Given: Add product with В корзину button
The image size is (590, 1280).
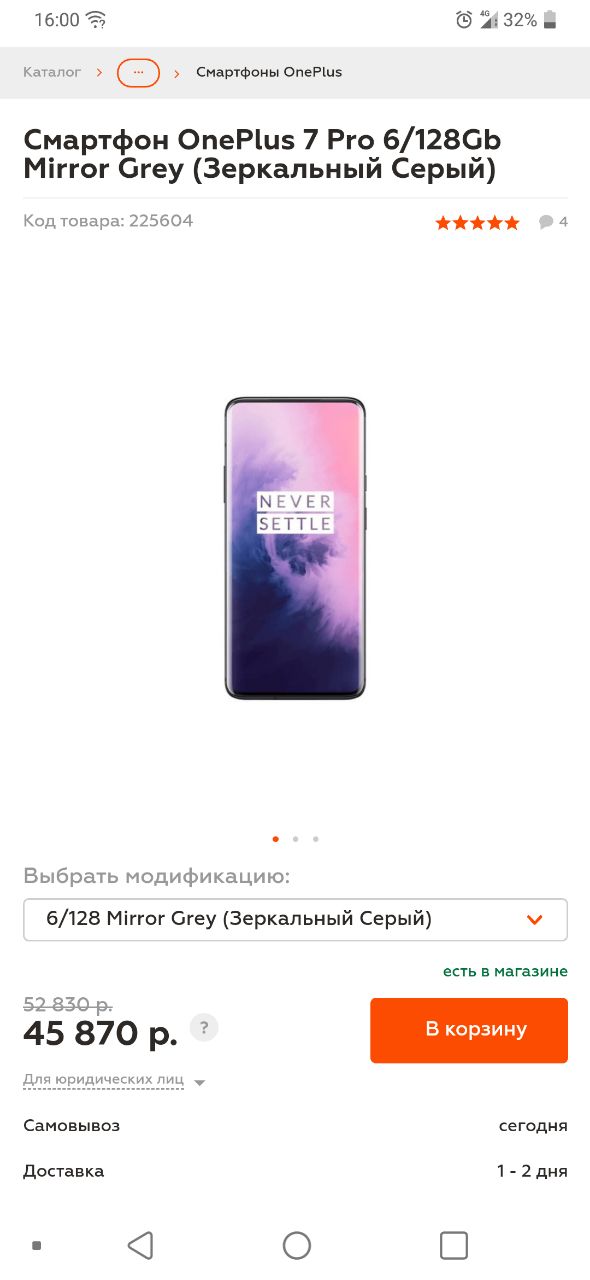Looking at the screenshot, I should tap(469, 1030).
